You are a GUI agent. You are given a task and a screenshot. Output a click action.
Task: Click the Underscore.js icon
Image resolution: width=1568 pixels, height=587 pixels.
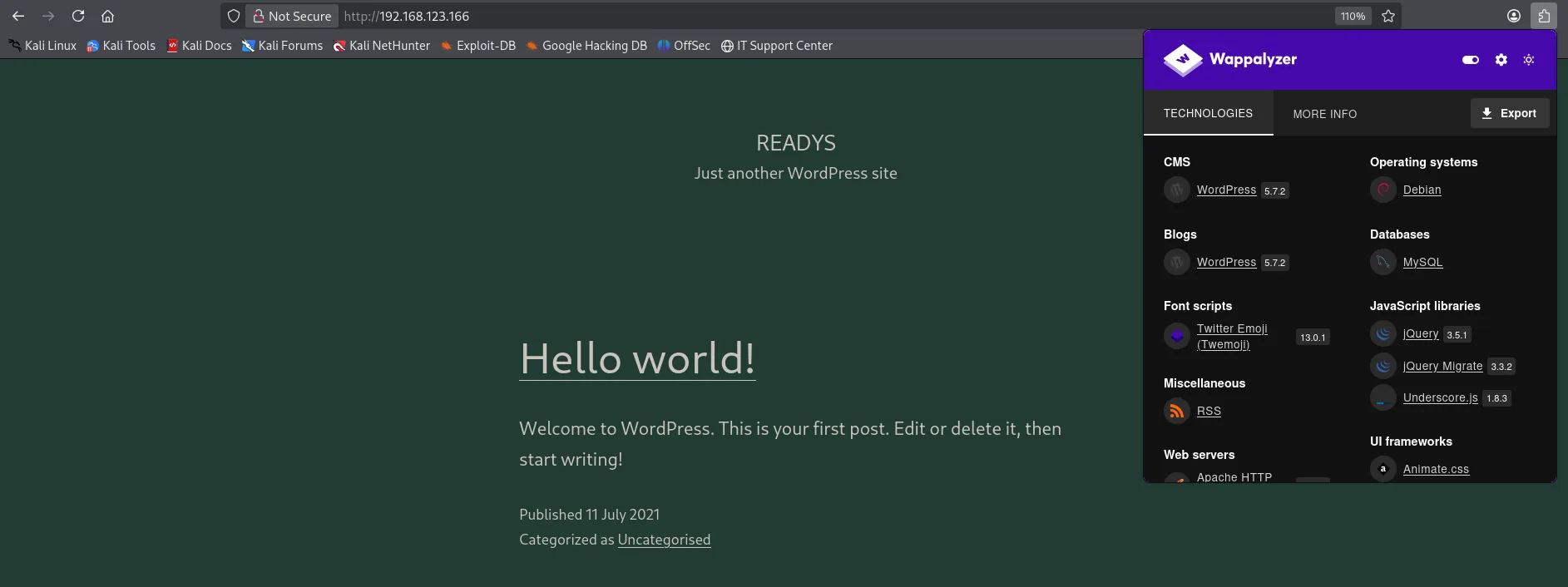point(1383,397)
